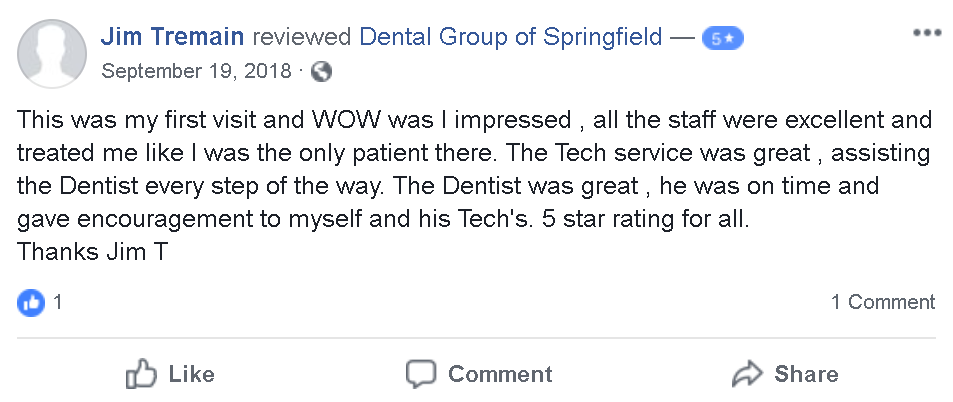Click the thumbs-up icon on Like button
This screenshot has width=953, height=402.
pyautogui.click(x=142, y=374)
